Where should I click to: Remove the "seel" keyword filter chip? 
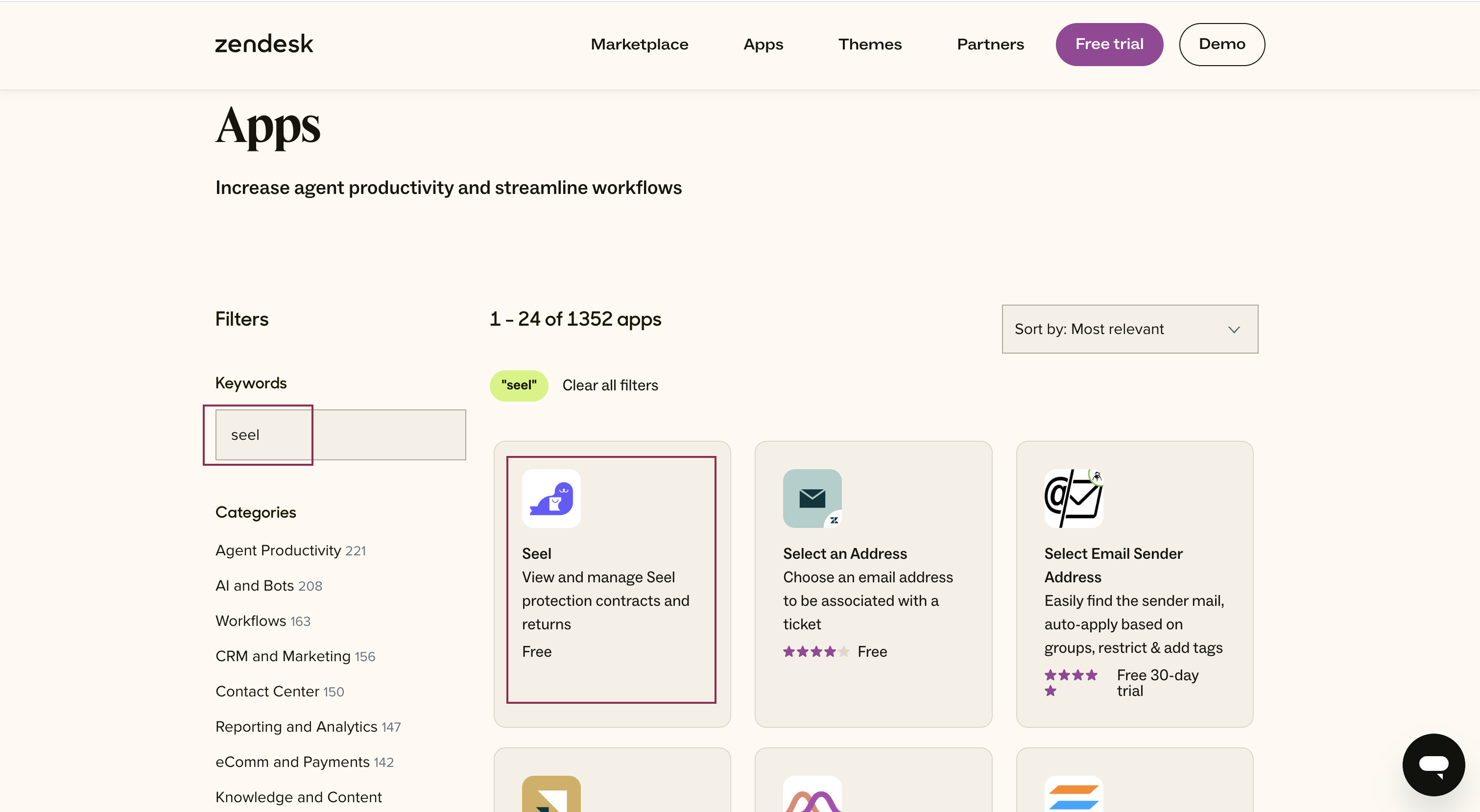pyautogui.click(x=518, y=385)
